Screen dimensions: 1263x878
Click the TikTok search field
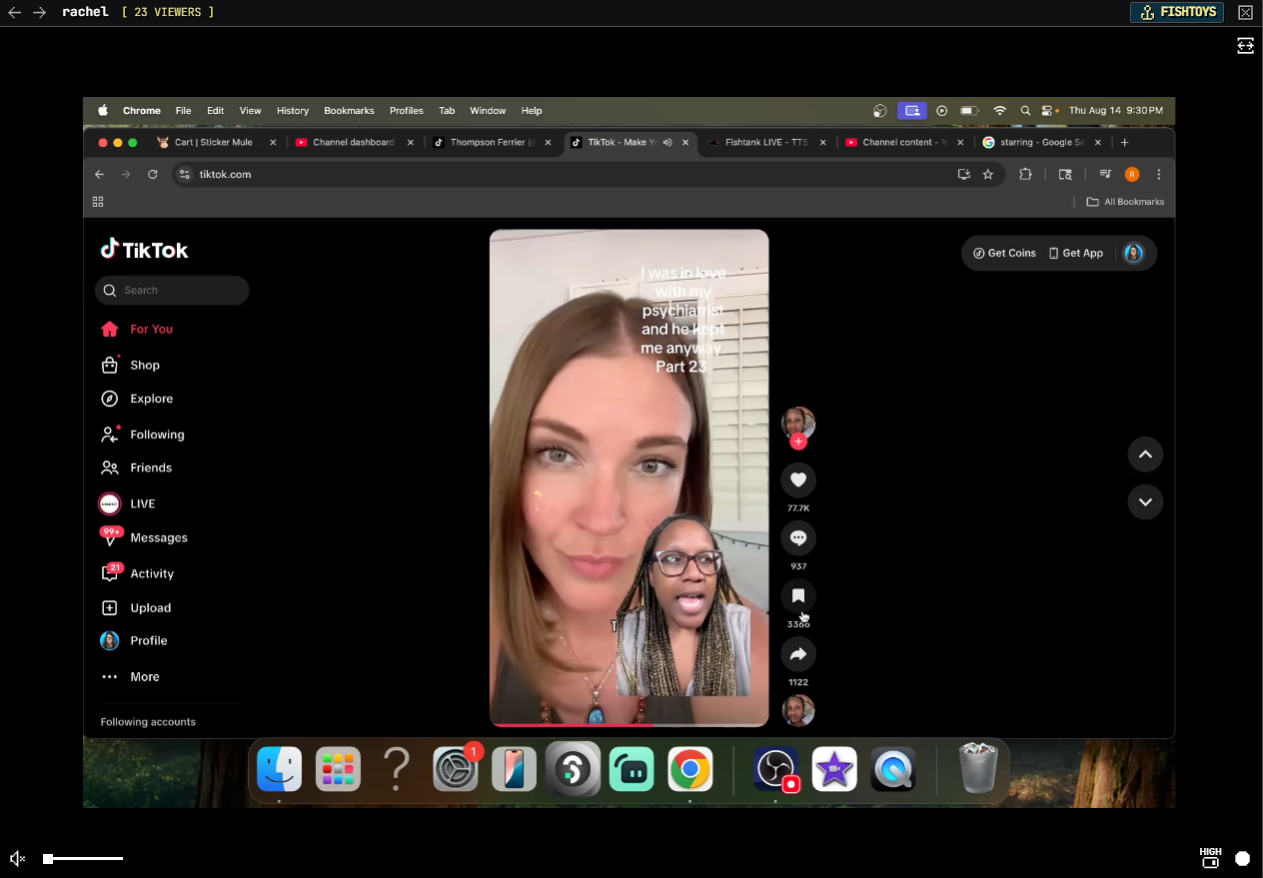coord(172,290)
